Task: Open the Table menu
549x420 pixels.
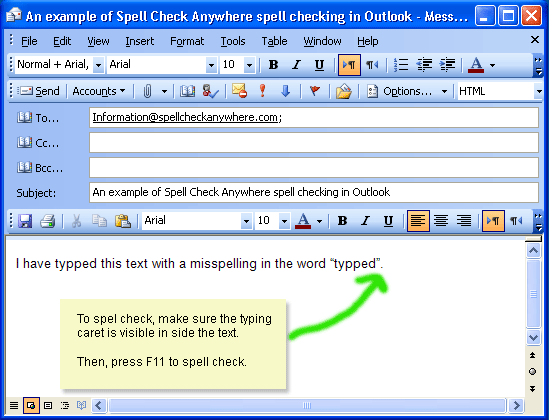Action: point(274,41)
